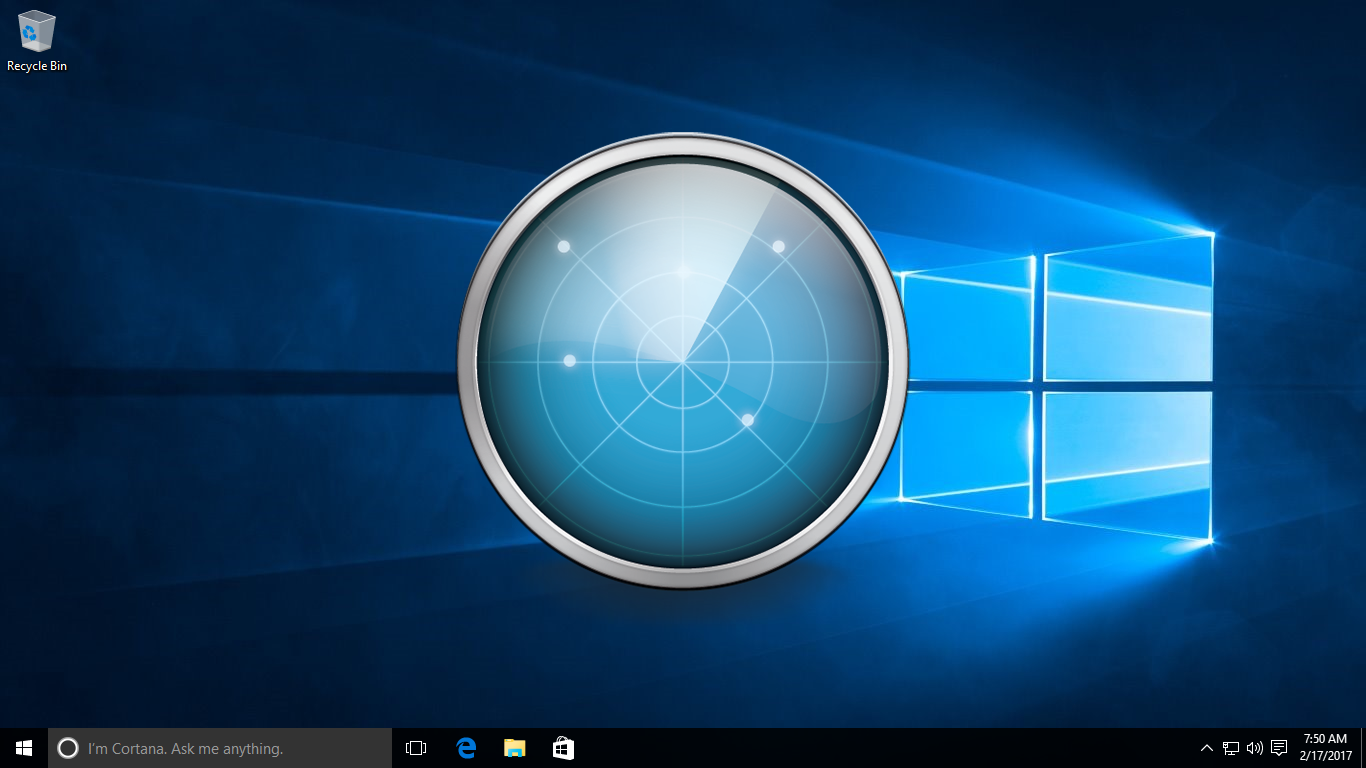Open File Explorer from the taskbar

pyautogui.click(x=514, y=748)
